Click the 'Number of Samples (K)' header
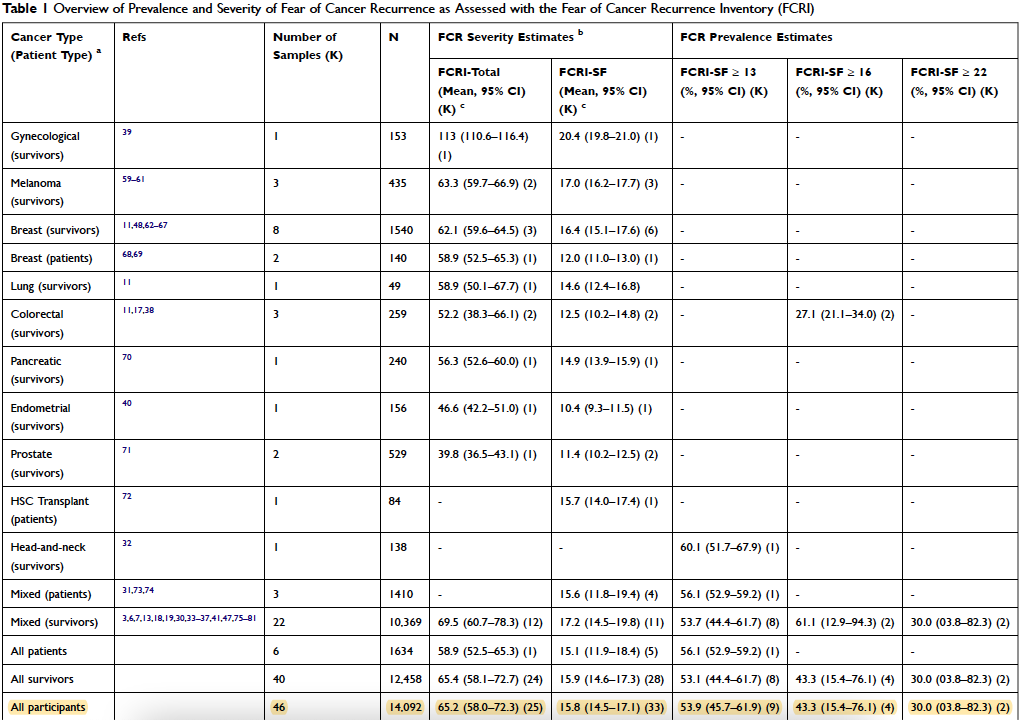Screen dimensions: 1020x720 tap(307, 46)
